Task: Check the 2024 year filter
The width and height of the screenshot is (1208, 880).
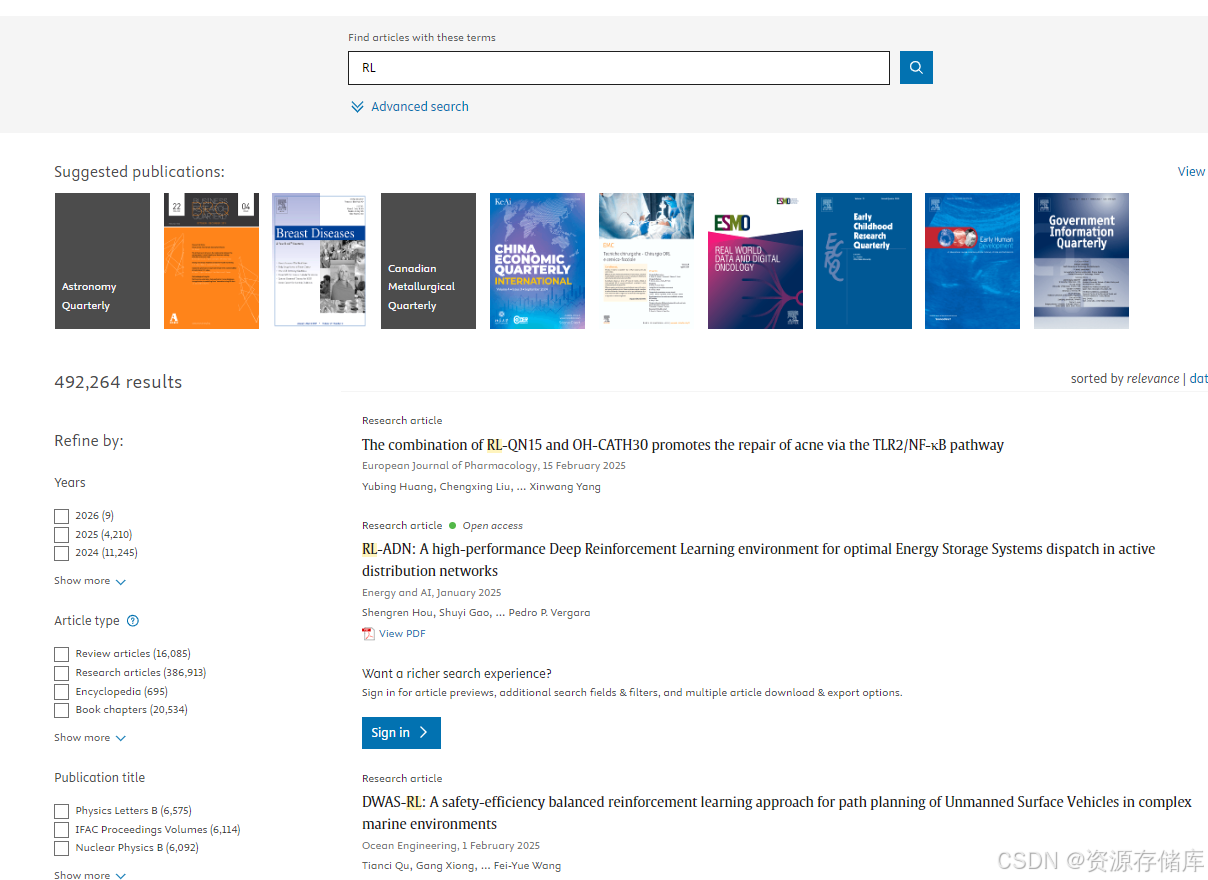Action: (x=62, y=553)
